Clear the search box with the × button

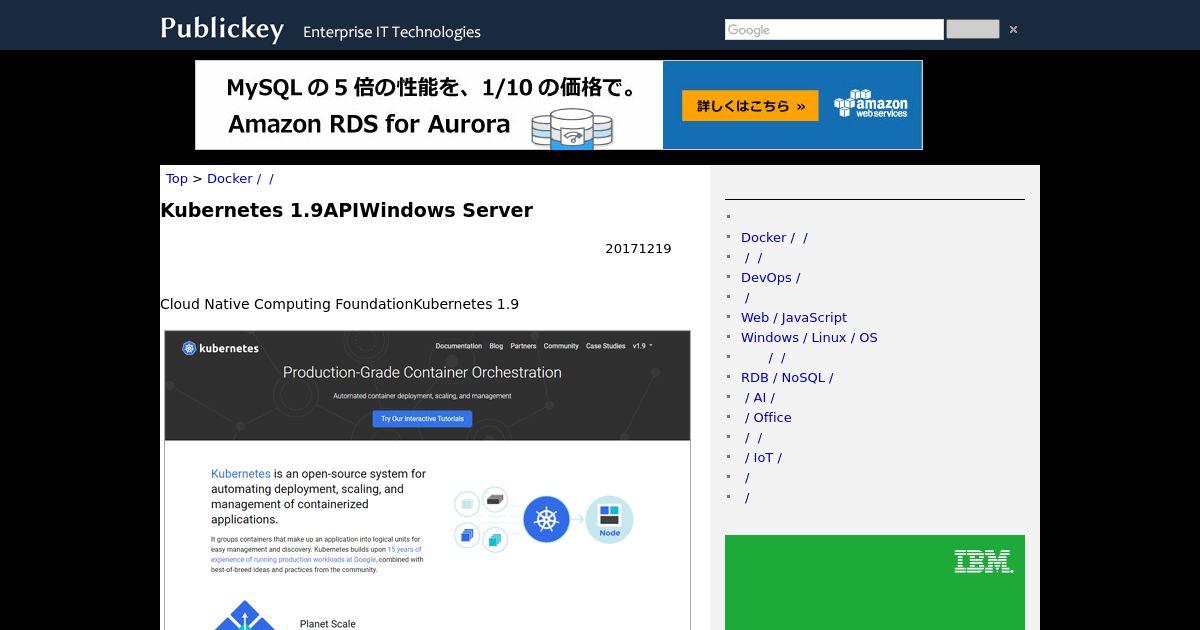tap(1013, 30)
